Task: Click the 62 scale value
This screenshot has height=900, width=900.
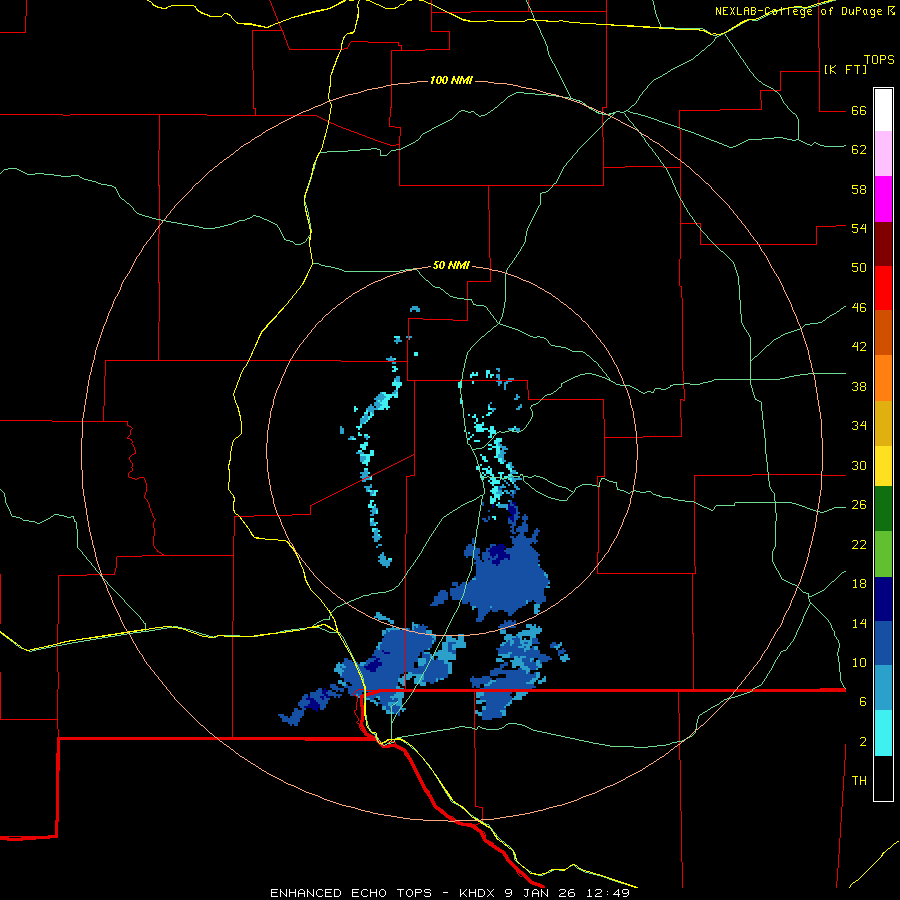Action: point(859,150)
